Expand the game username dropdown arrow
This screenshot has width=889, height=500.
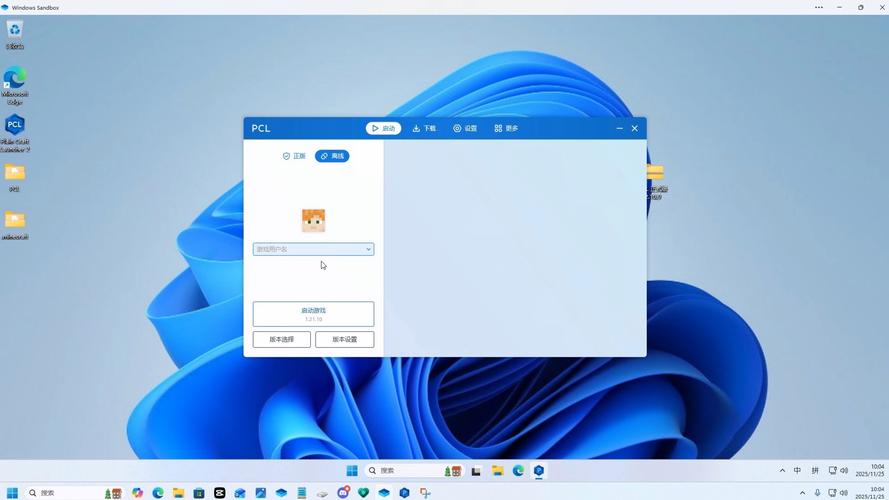(368, 249)
